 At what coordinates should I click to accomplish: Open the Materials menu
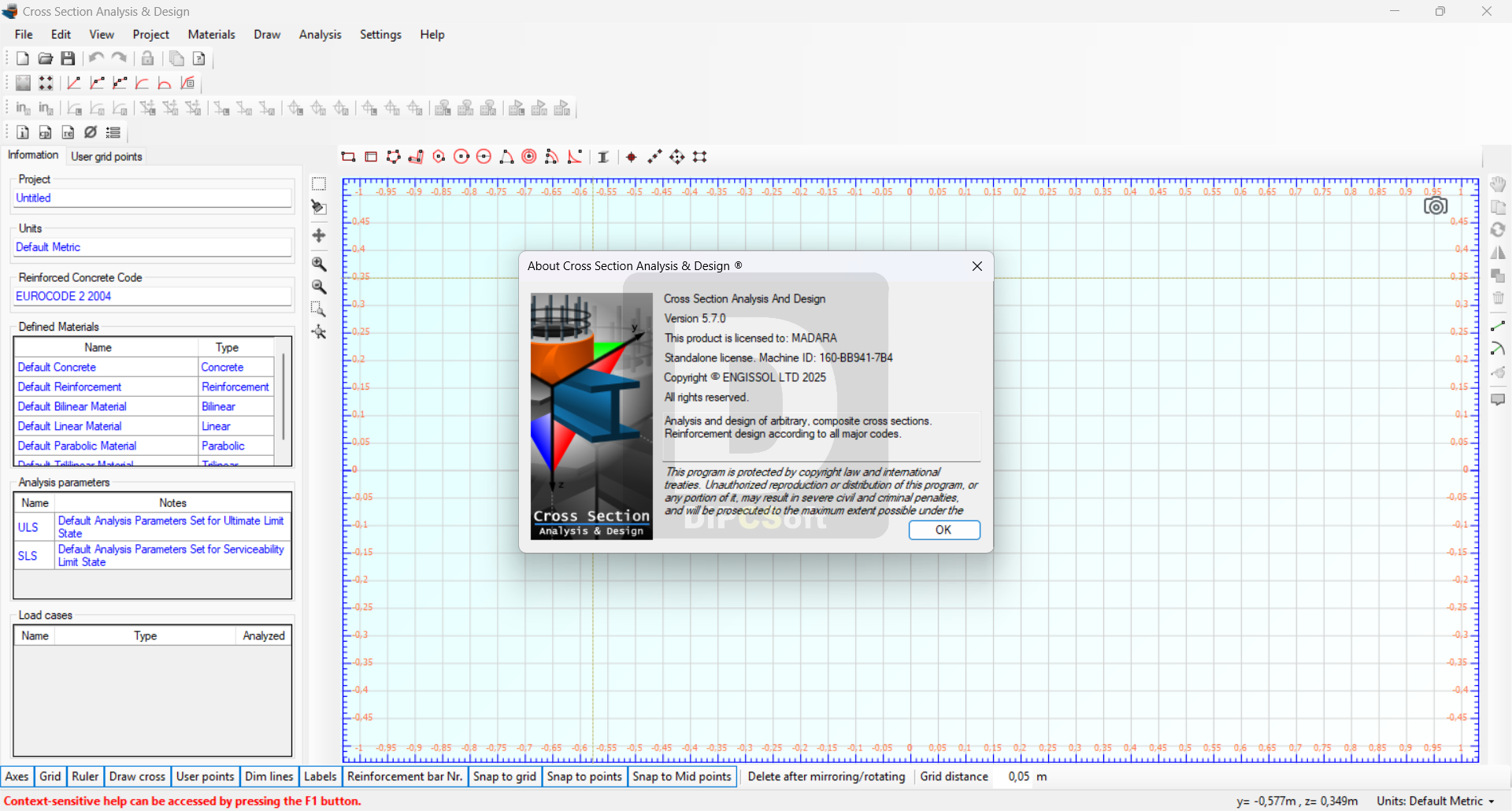coord(212,35)
